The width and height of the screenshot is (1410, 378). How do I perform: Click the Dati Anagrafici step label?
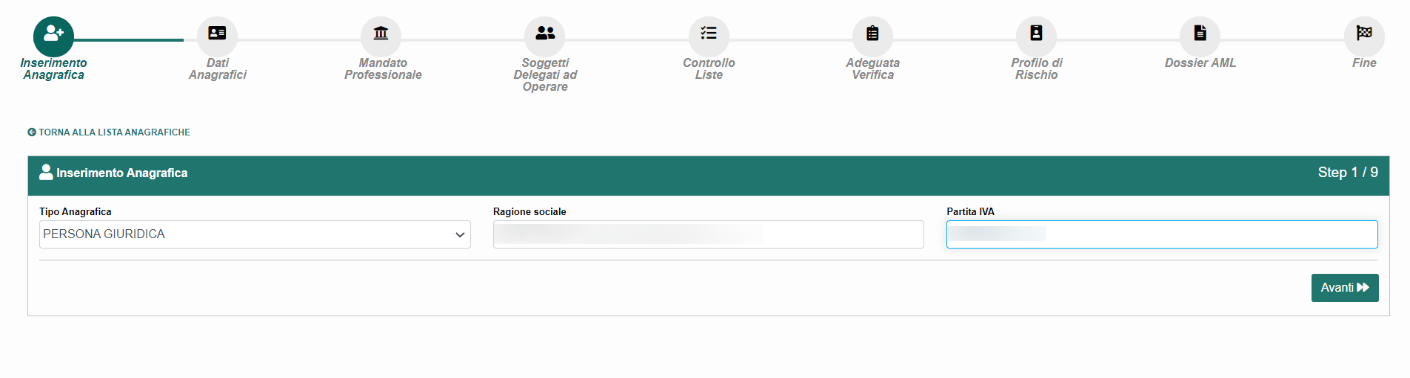[217, 69]
